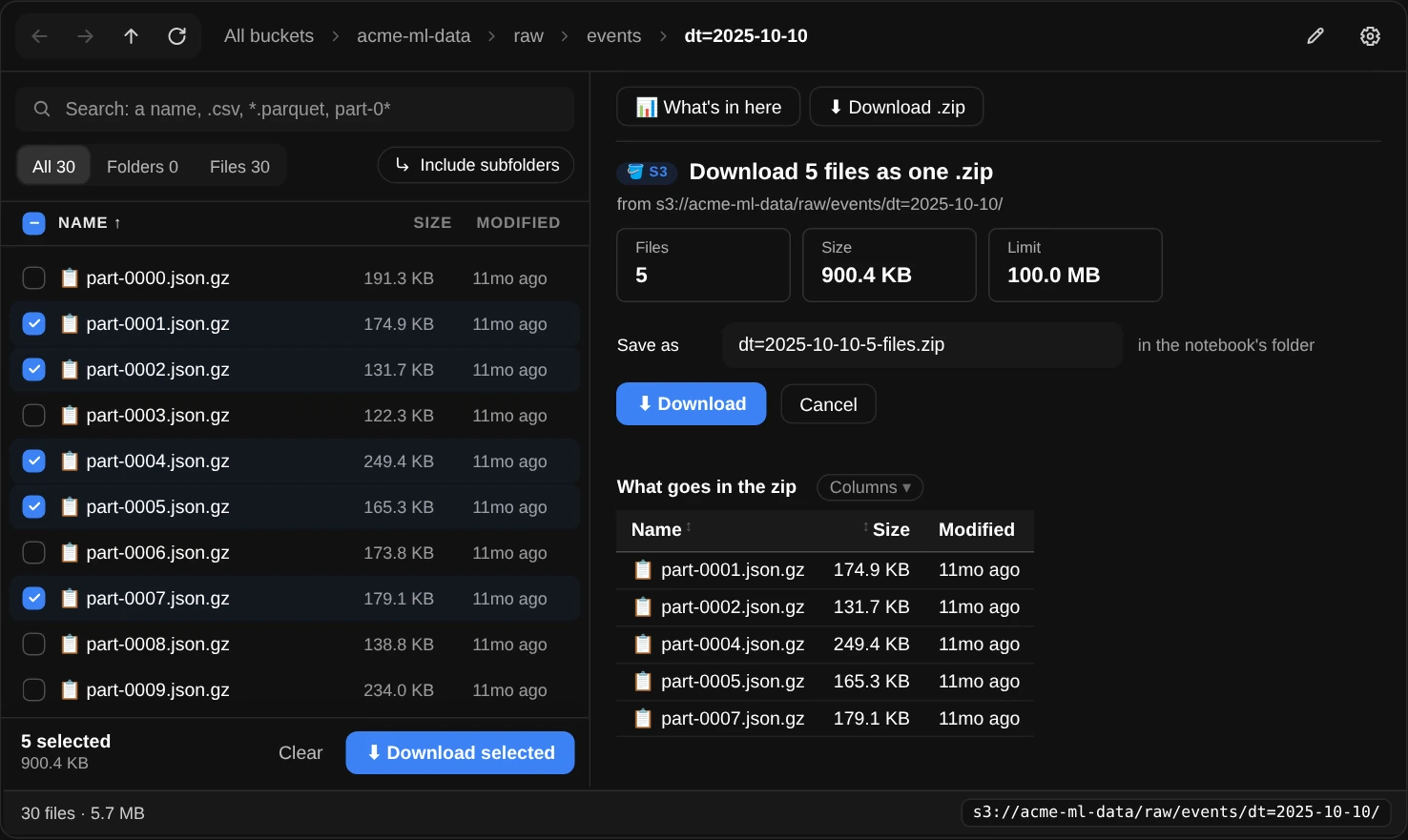Click the zip list icon for part-0004.json.gz
1408x840 pixels.
(x=644, y=645)
